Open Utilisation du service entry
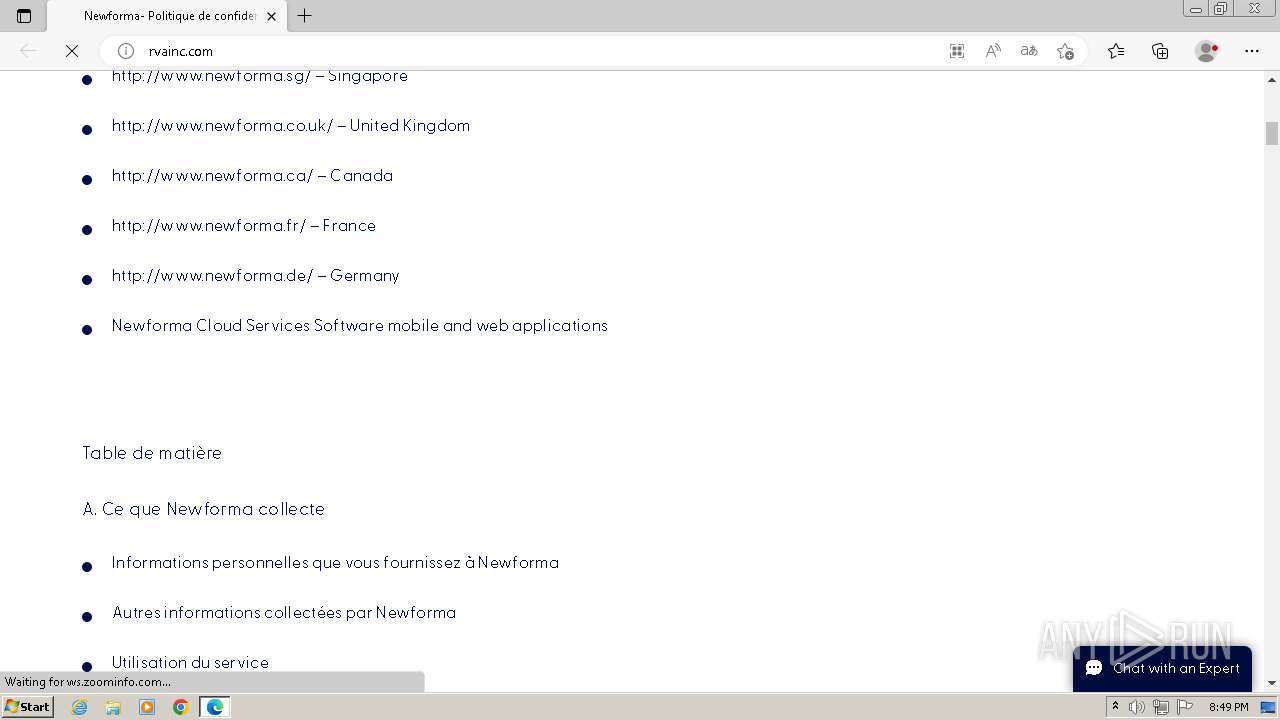The width and height of the screenshot is (1280, 720). click(x=190, y=663)
